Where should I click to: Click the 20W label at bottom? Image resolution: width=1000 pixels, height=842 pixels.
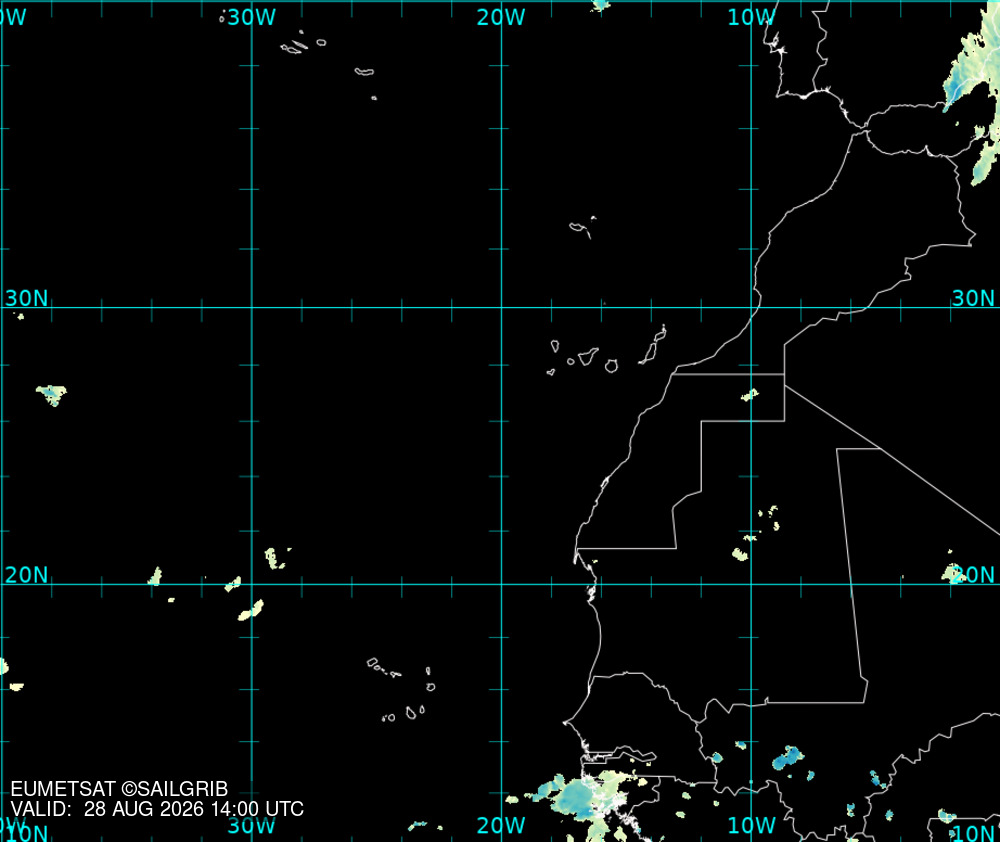pyautogui.click(x=501, y=825)
